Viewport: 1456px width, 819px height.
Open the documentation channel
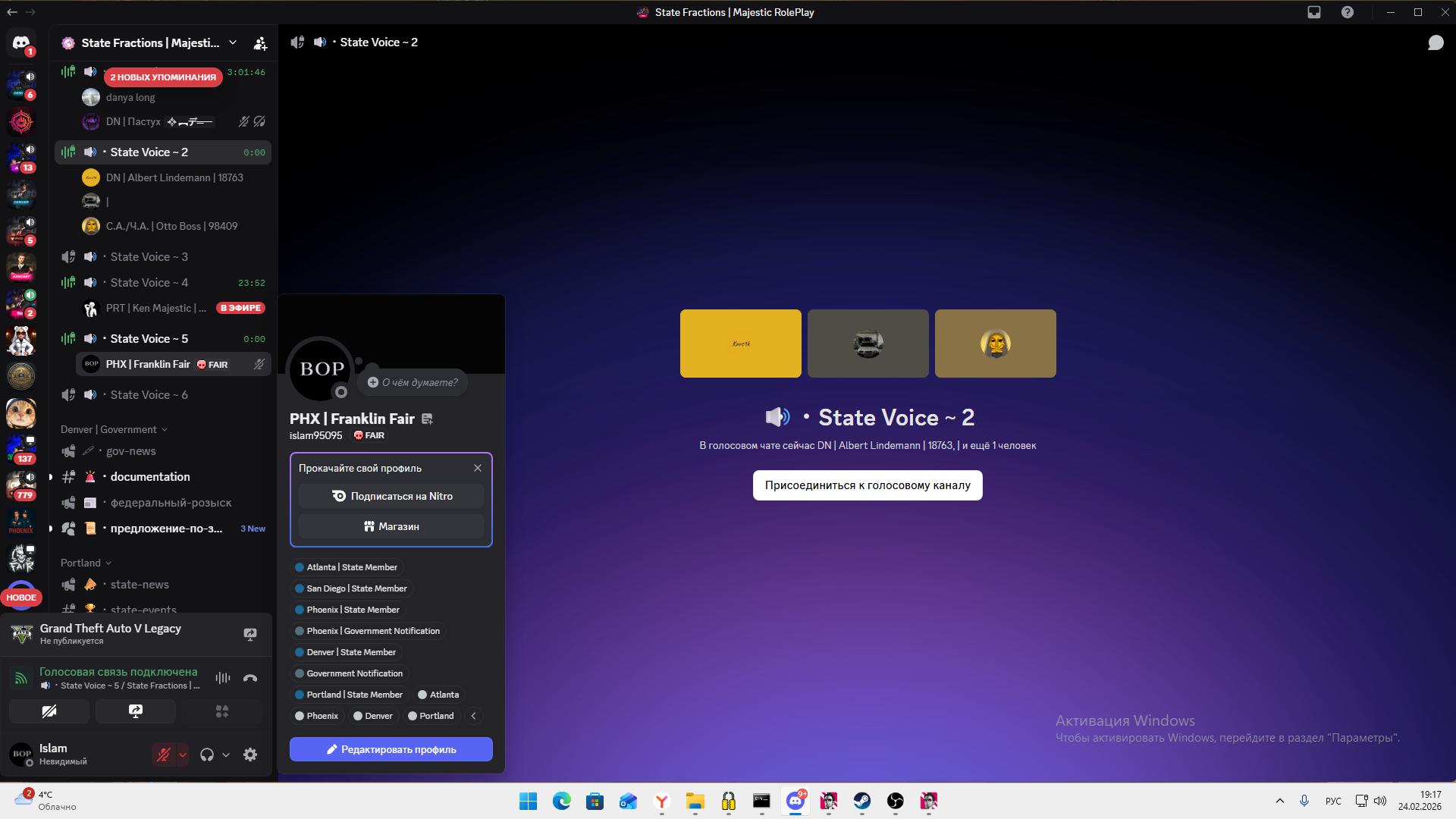point(150,477)
